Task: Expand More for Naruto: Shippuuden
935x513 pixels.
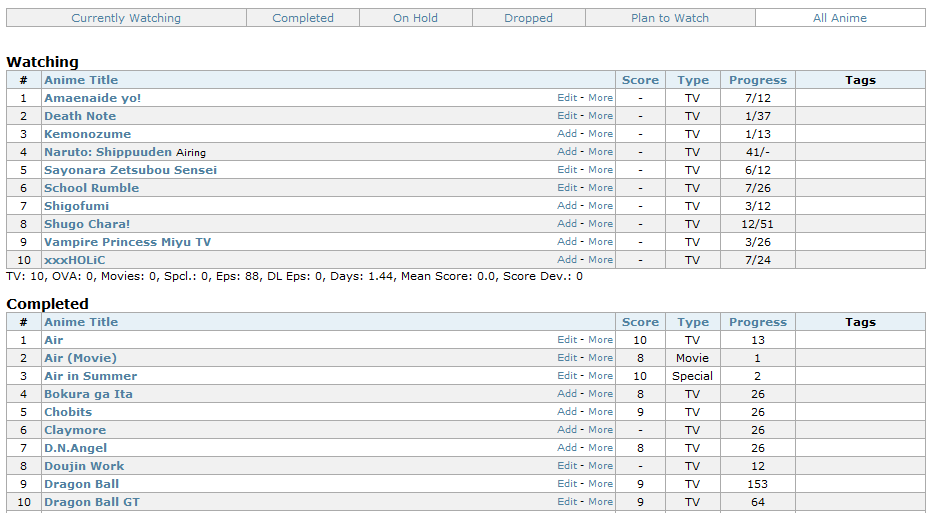Action: [x=600, y=151]
